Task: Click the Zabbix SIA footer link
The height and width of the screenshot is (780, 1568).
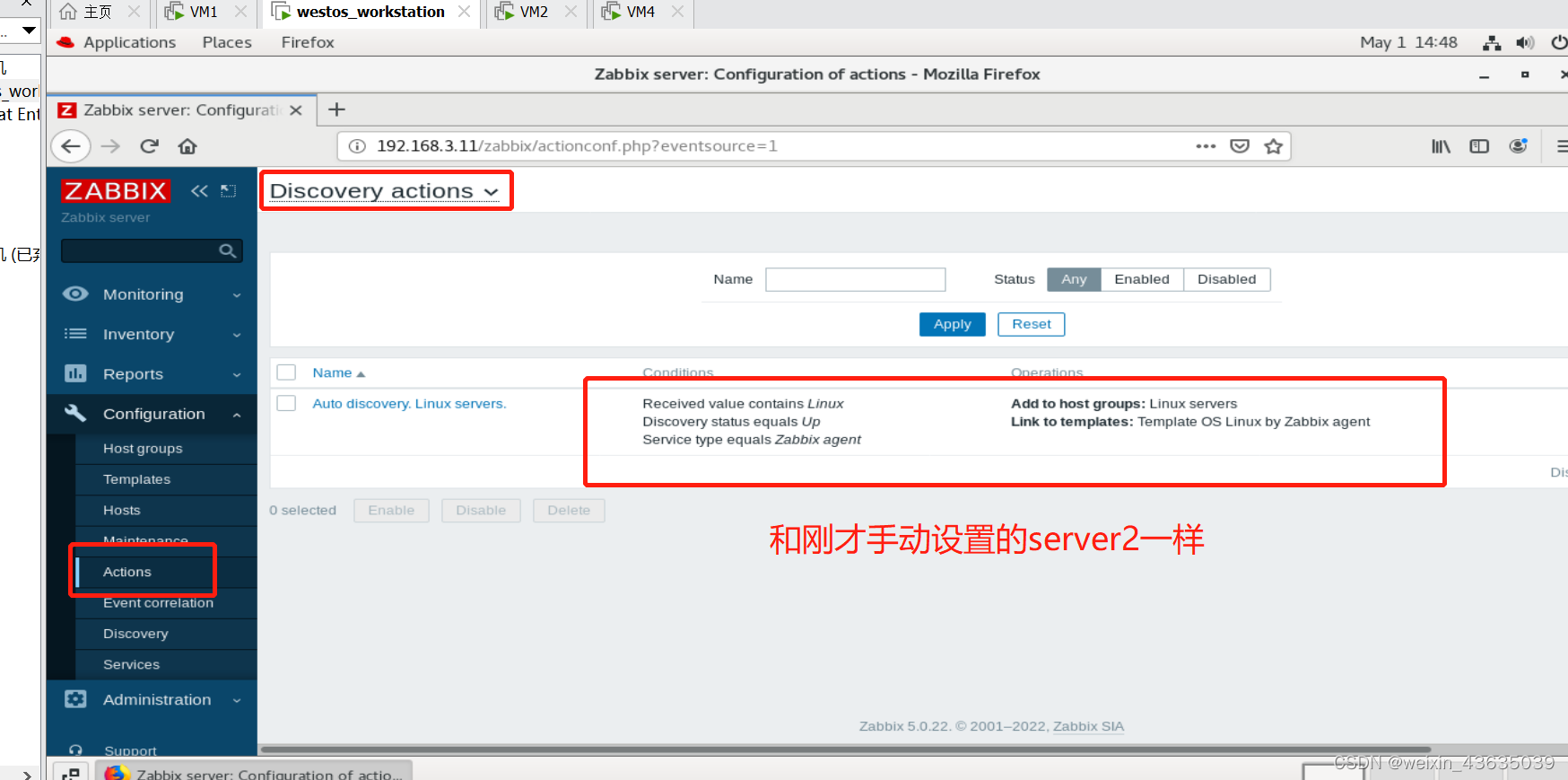Action: 1088,726
